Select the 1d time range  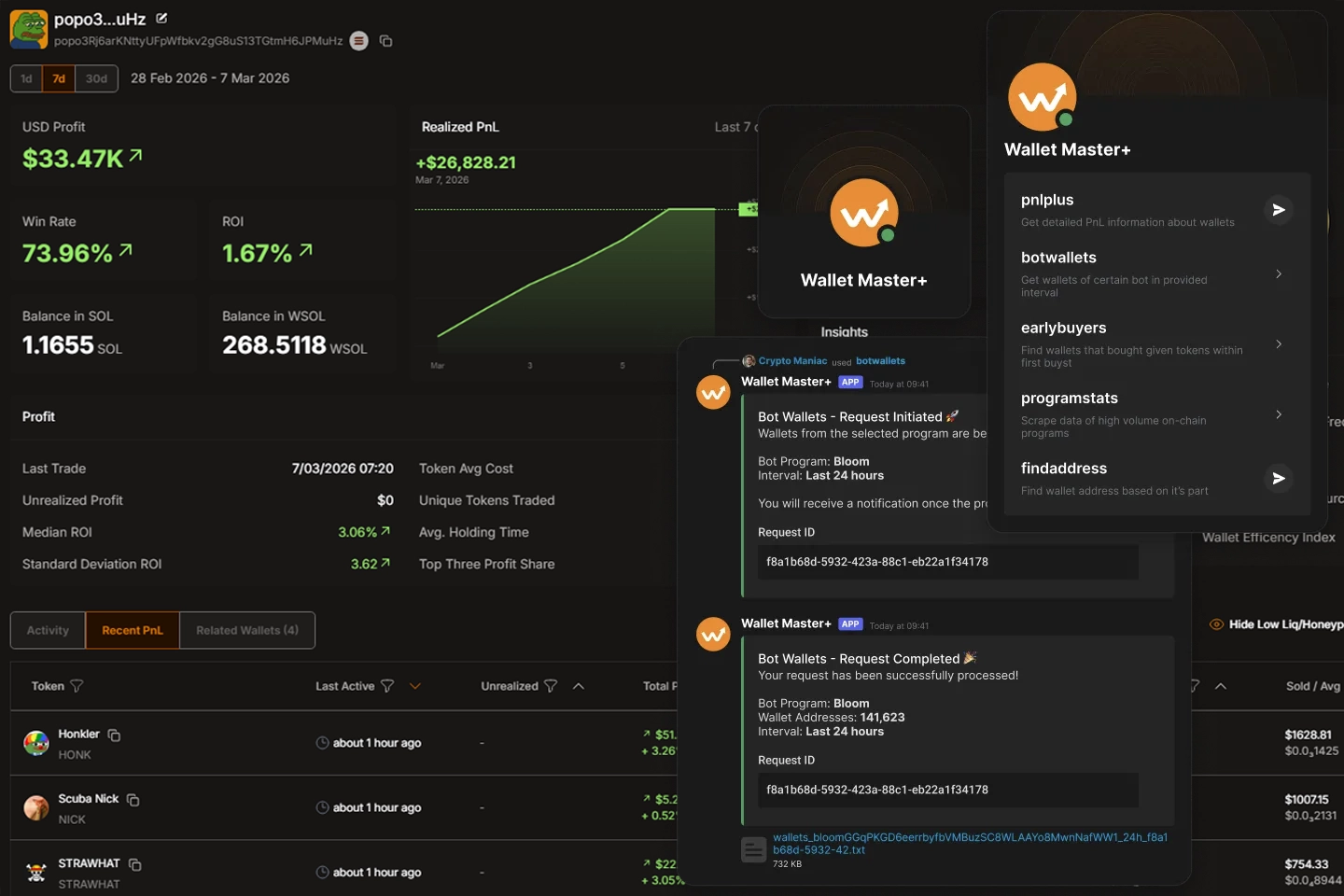tap(26, 78)
